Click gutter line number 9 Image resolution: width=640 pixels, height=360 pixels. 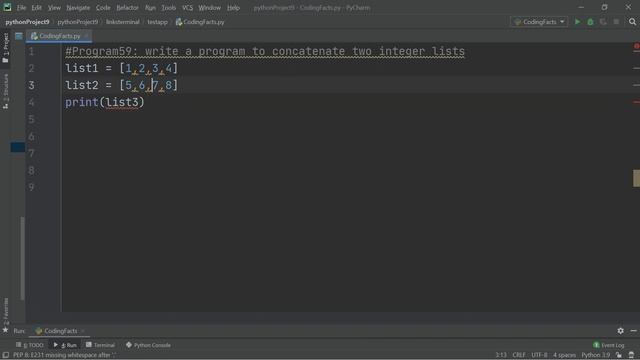pyautogui.click(x=31, y=188)
